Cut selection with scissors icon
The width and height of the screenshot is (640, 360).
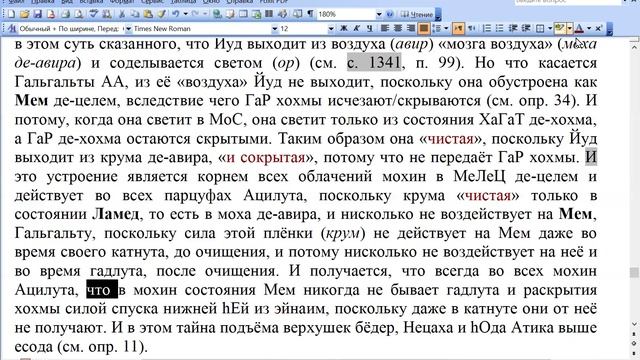pos(122,14)
